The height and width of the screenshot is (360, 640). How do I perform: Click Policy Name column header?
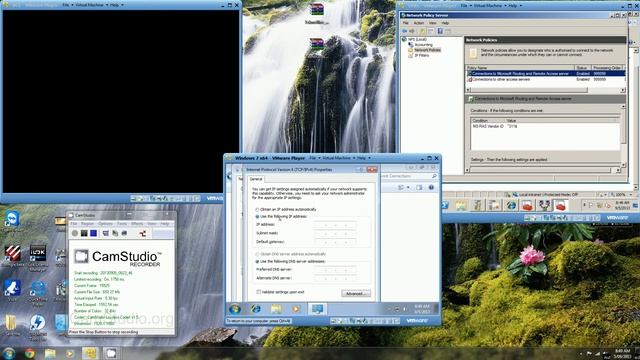[520, 68]
